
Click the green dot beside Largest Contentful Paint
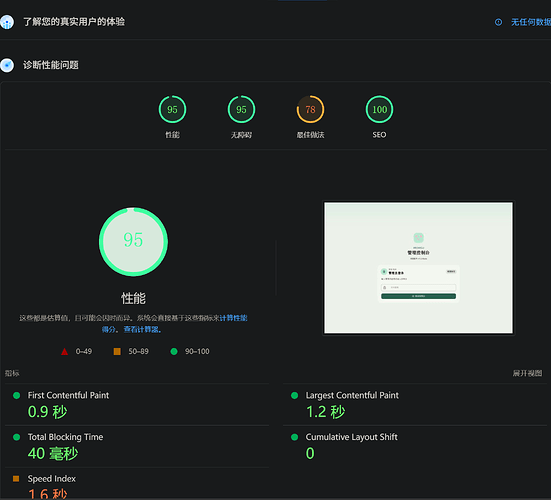pos(294,395)
